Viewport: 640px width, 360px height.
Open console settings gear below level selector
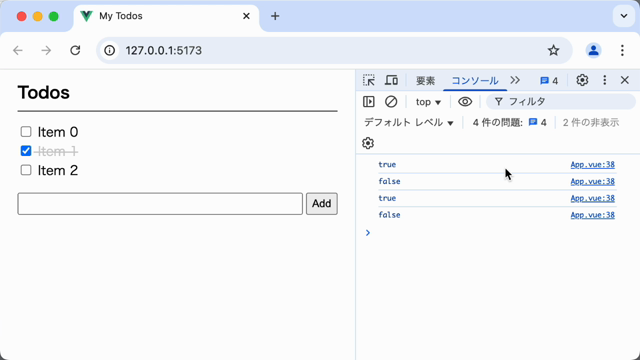(x=368, y=143)
